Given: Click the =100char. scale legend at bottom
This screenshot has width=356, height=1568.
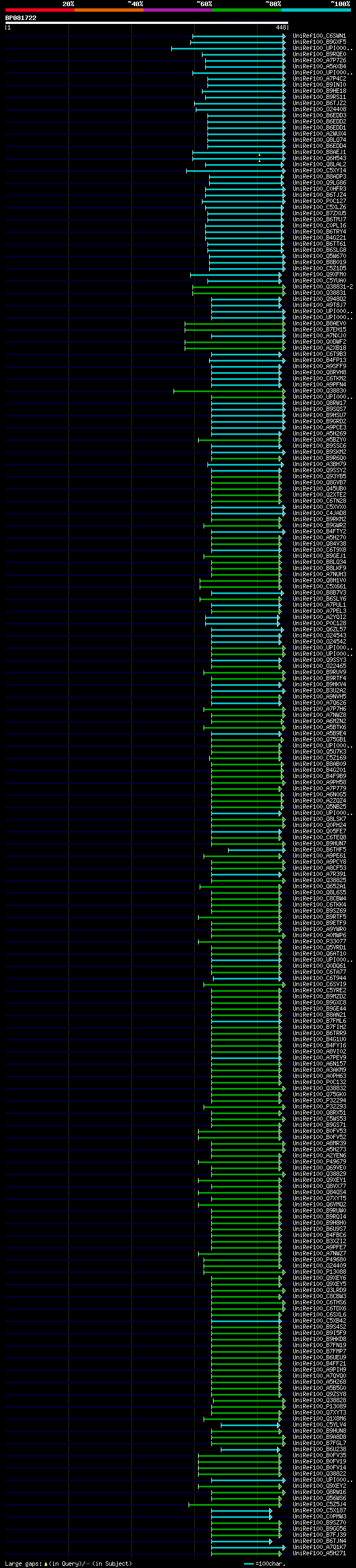Looking at the screenshot, I should [x=265, y=1564].
